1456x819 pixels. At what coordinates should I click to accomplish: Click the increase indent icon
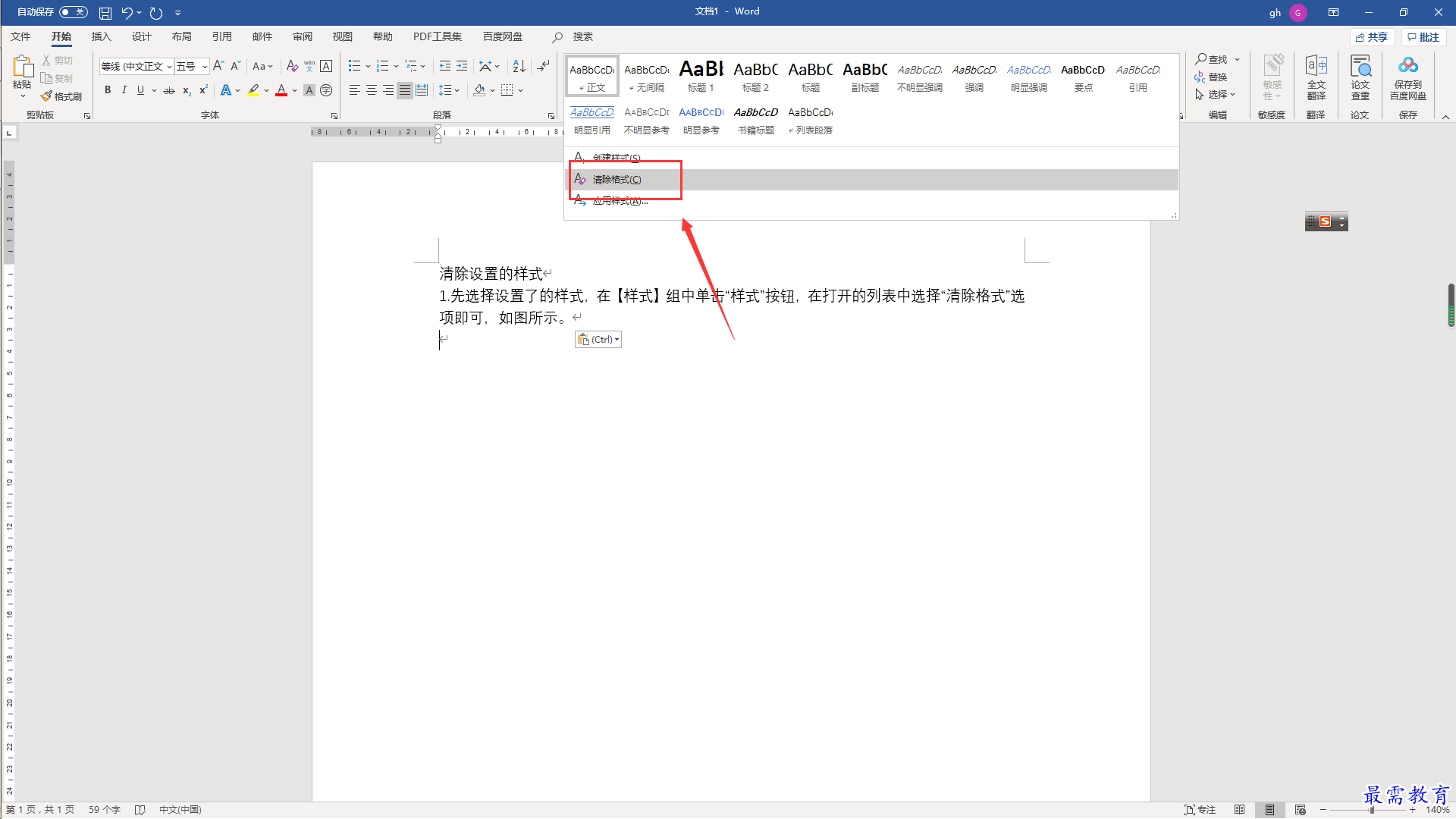pyautogui.click(x=462, y=66)
